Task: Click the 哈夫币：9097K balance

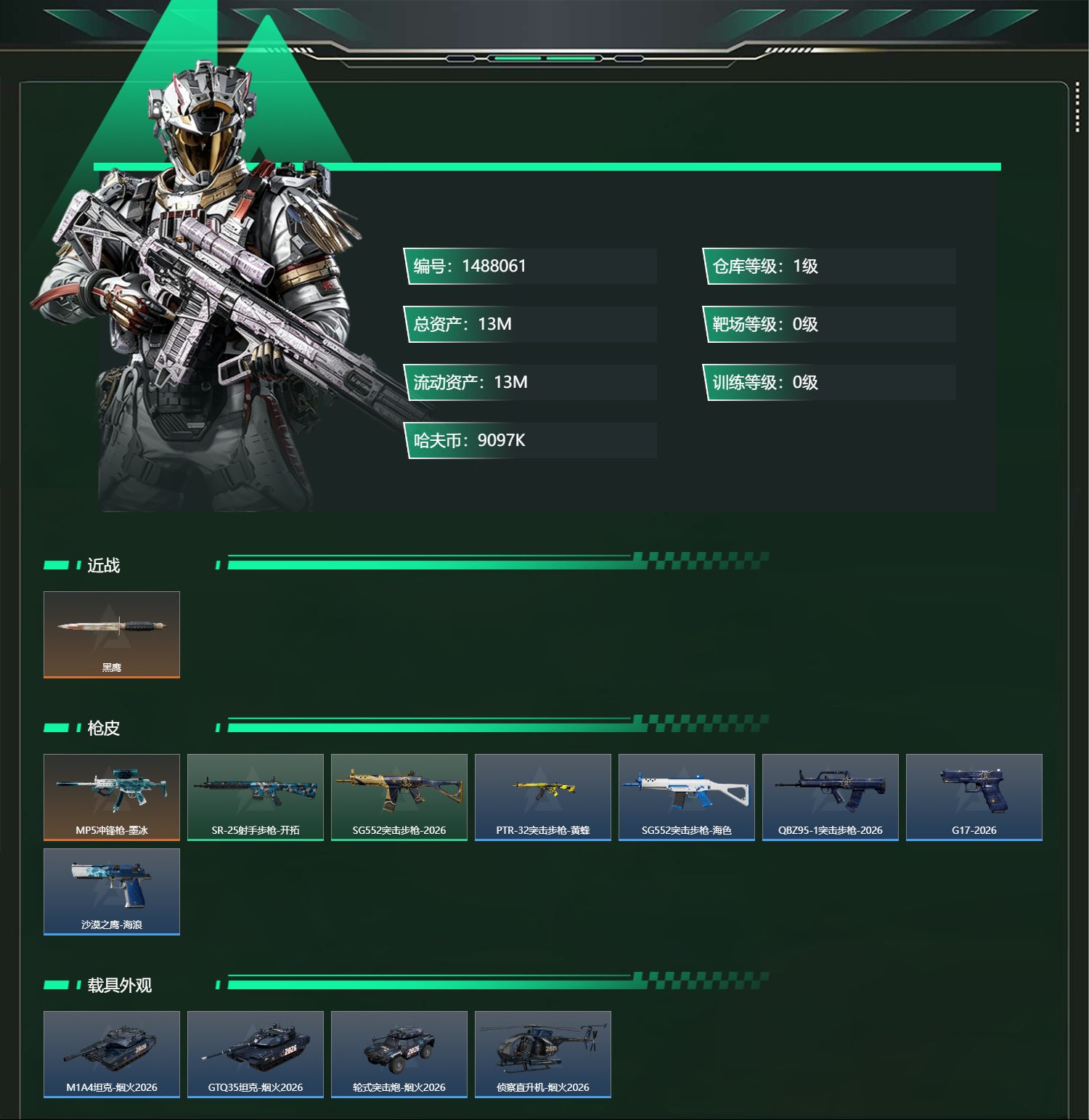Action: click(x=530, y=440)
